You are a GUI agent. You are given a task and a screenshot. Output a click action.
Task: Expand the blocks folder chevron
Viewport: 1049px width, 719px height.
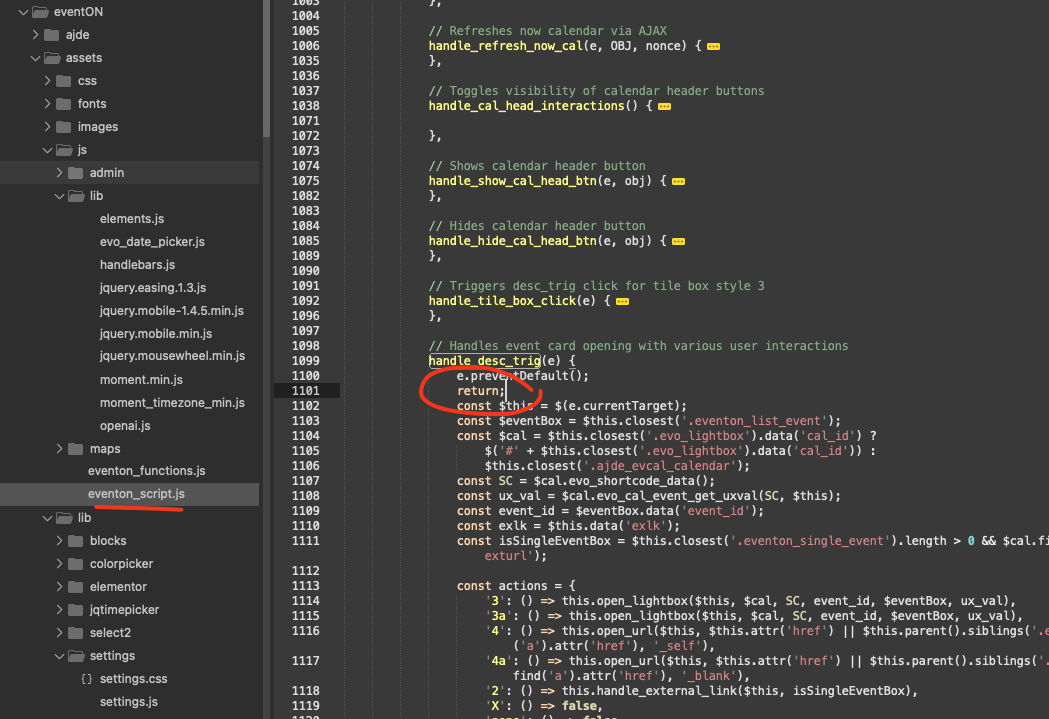pos(59,541)
